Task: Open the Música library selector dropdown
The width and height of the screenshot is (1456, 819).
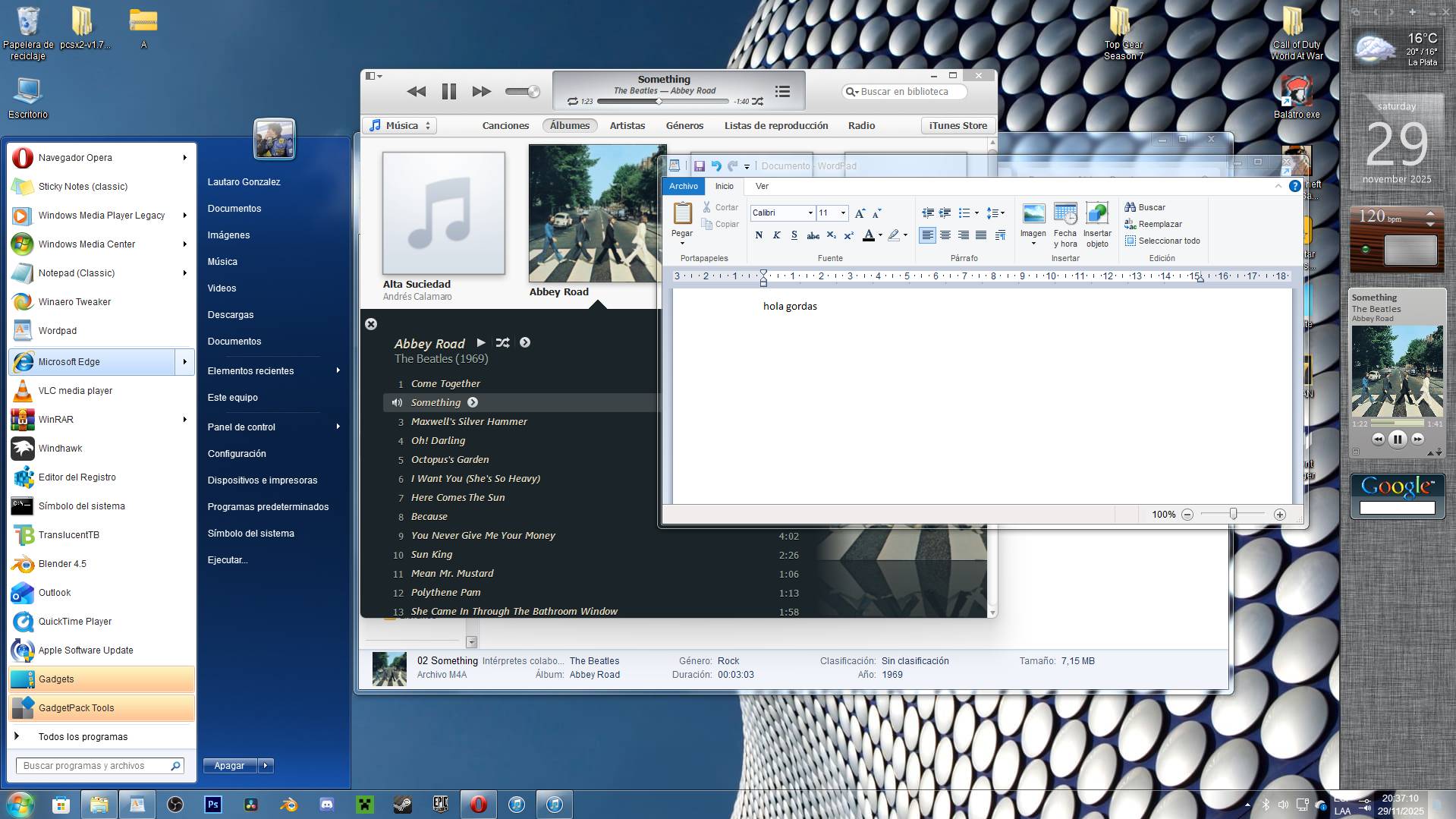Action: [400, 126]
